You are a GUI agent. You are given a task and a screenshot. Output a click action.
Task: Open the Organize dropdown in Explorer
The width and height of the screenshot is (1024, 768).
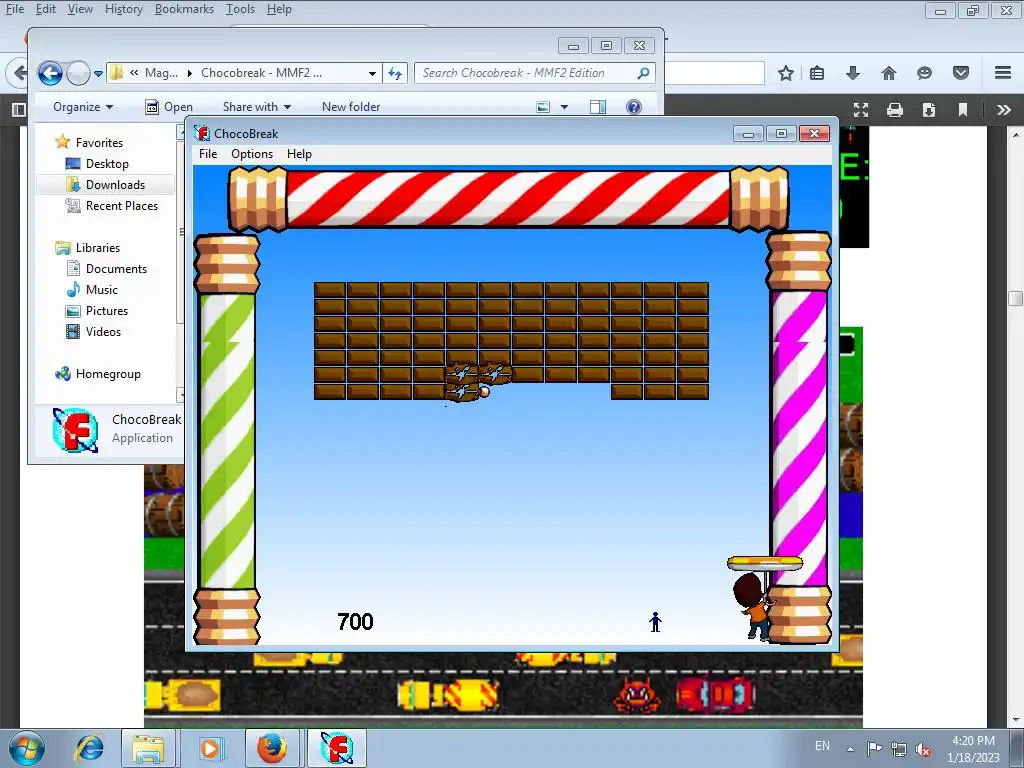[83, 107]
